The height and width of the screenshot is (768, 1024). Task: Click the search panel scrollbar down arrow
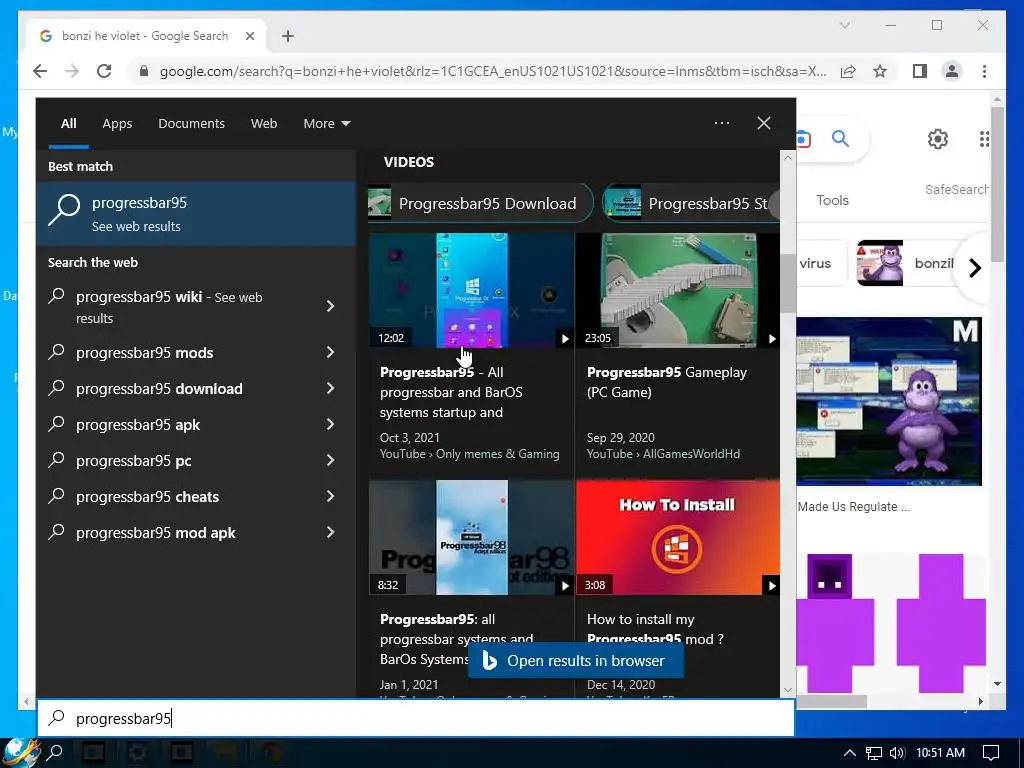click(x=788, y=690)
